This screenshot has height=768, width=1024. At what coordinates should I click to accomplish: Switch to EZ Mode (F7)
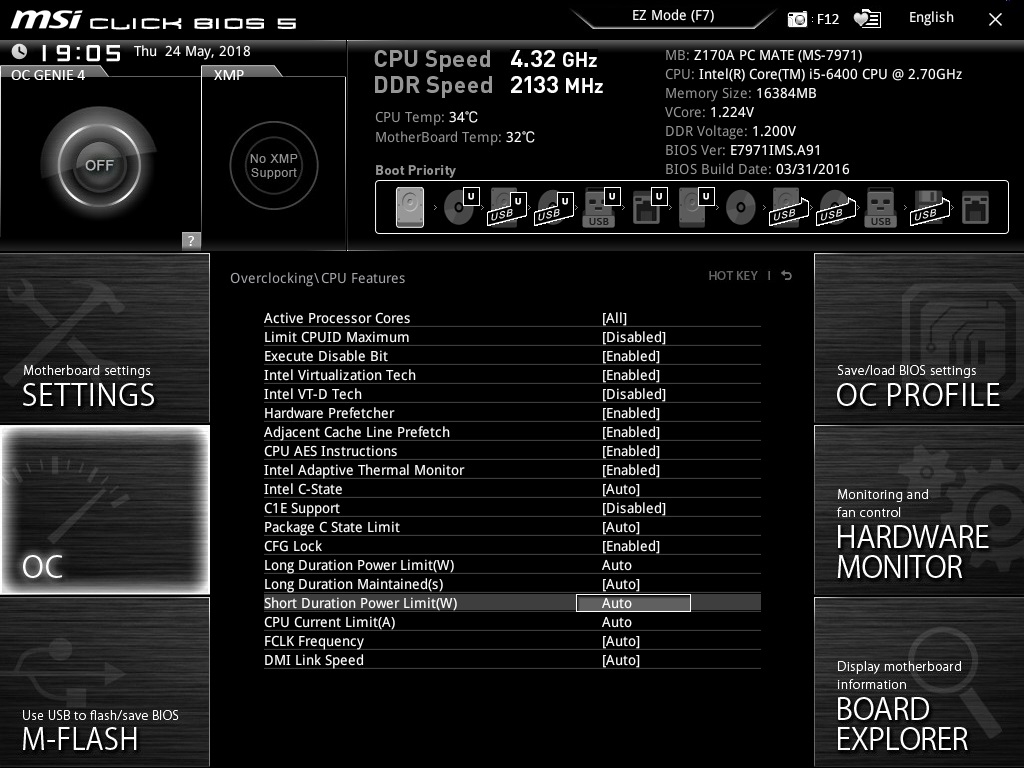coord(673,16)
